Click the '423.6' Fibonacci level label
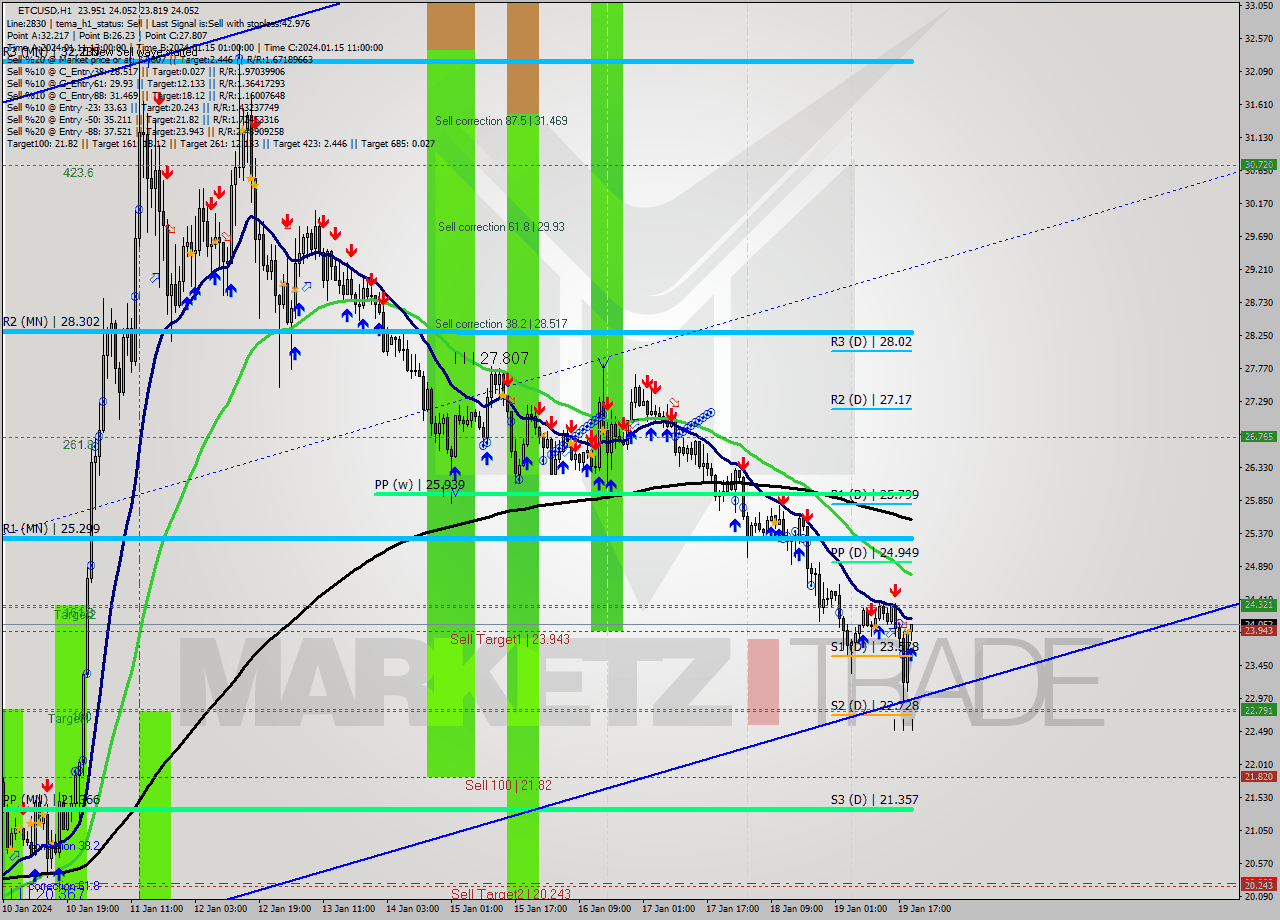 (78, 173)
